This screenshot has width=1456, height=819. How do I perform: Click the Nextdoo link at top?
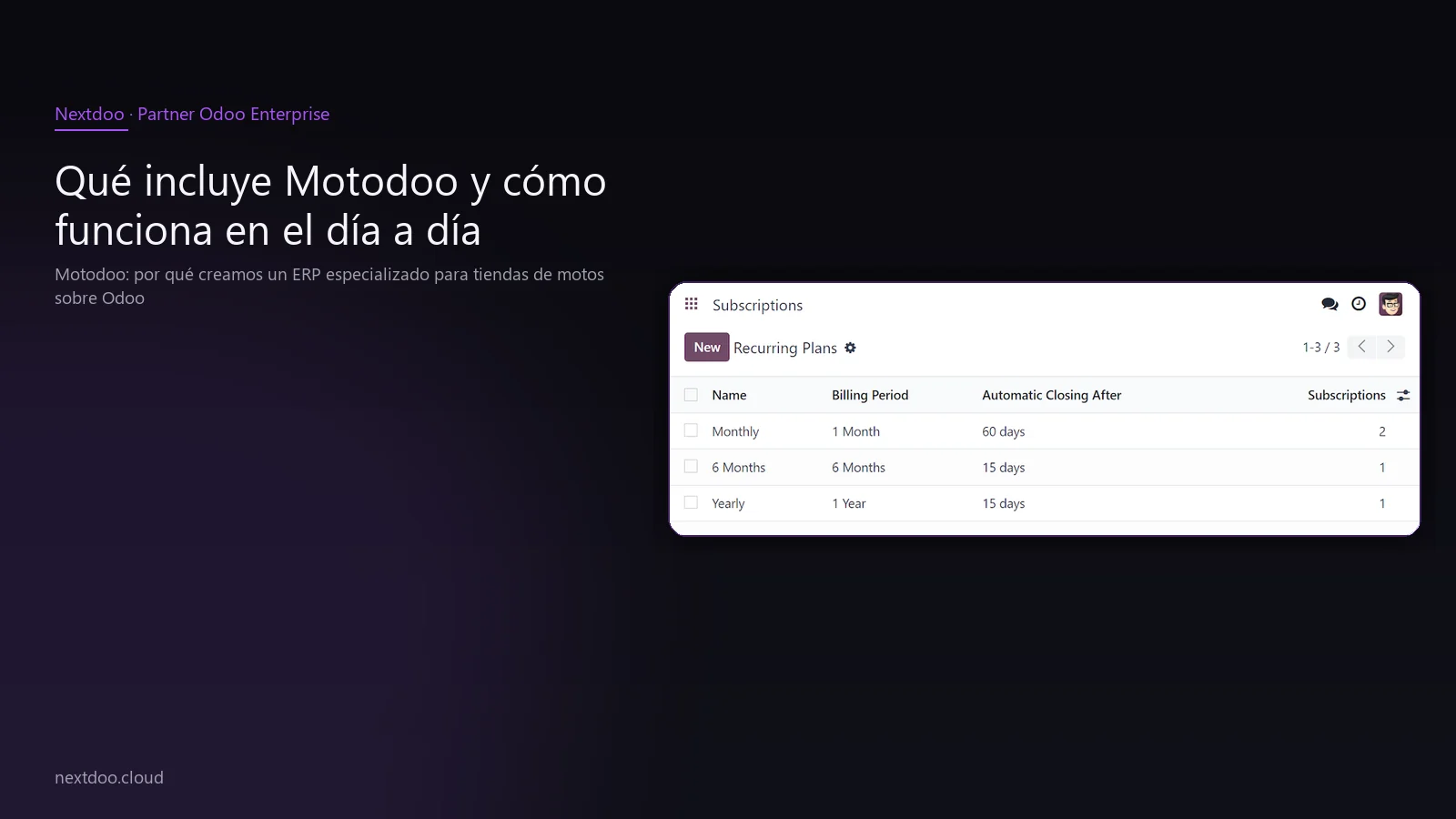89,114
